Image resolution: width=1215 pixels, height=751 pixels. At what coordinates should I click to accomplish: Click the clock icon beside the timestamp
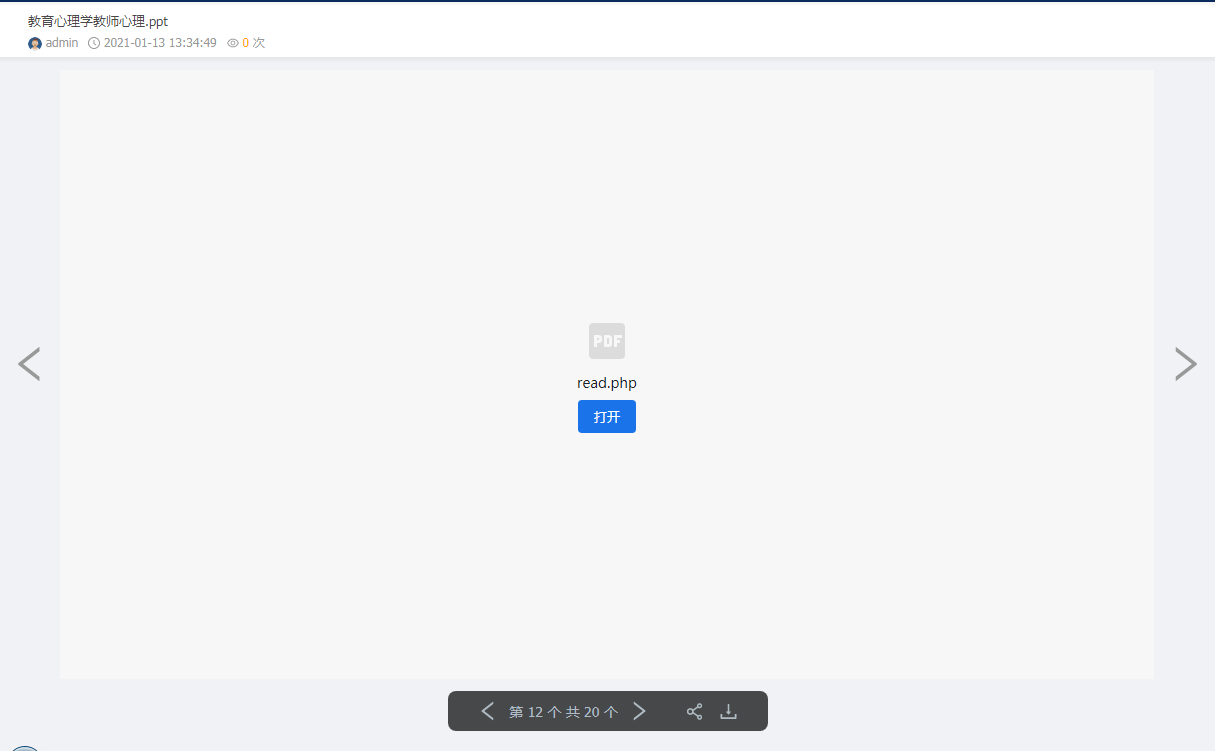tap(94, 43)
